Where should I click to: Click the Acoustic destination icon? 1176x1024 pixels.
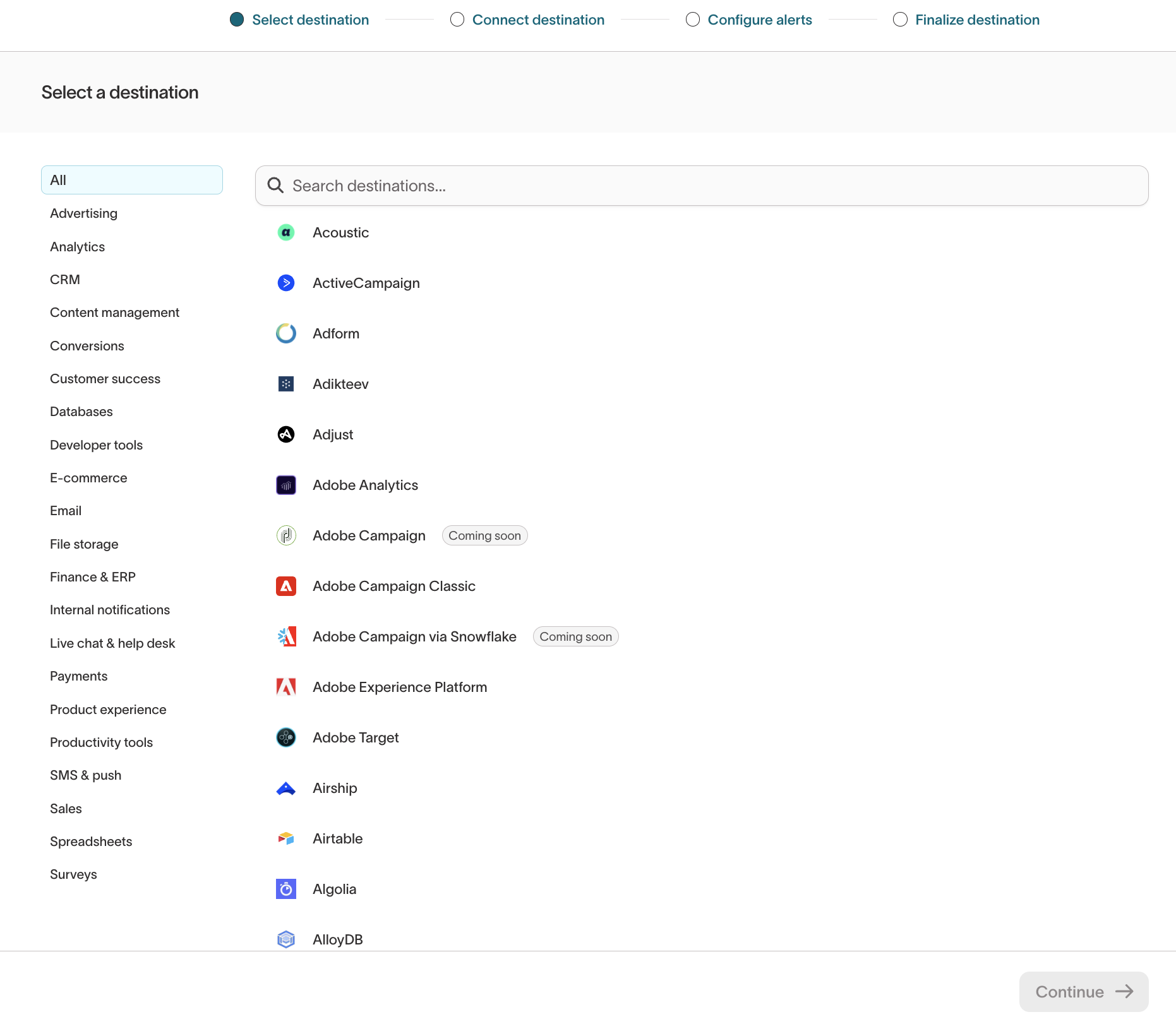pos(286,232)
